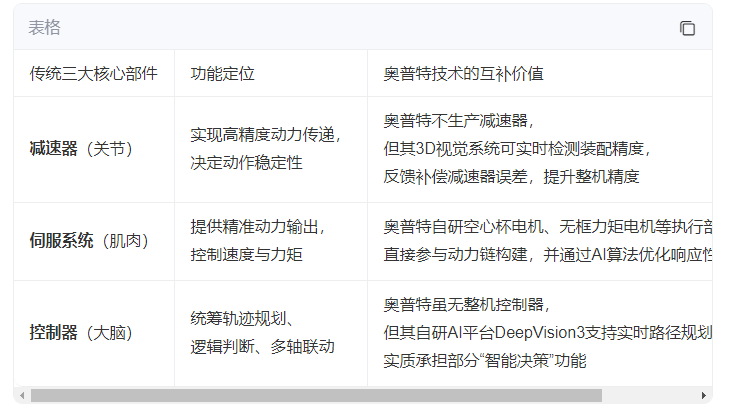Click the text 控制速度与力矩

pos(246,255)
